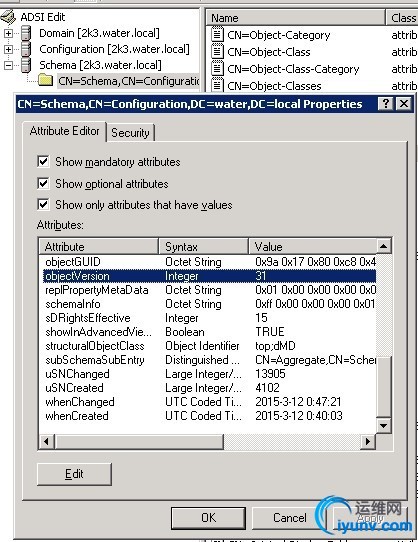Select the structuralObjectClass attribute row
This screenshot has width=418, height=542.
tap(209, 346)
